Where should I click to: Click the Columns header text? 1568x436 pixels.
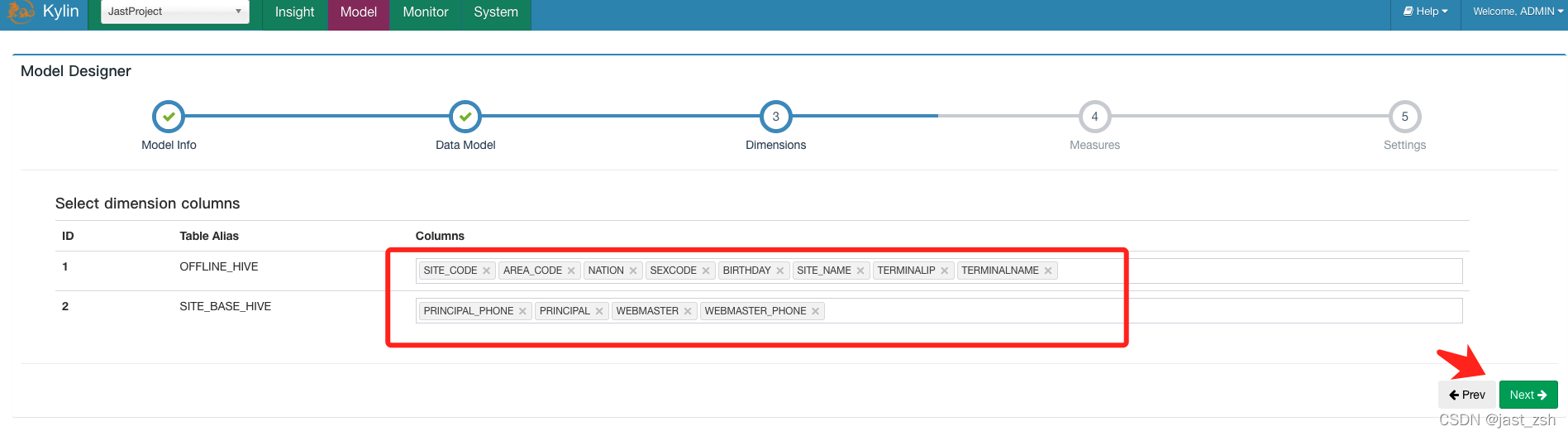(440, 236)
